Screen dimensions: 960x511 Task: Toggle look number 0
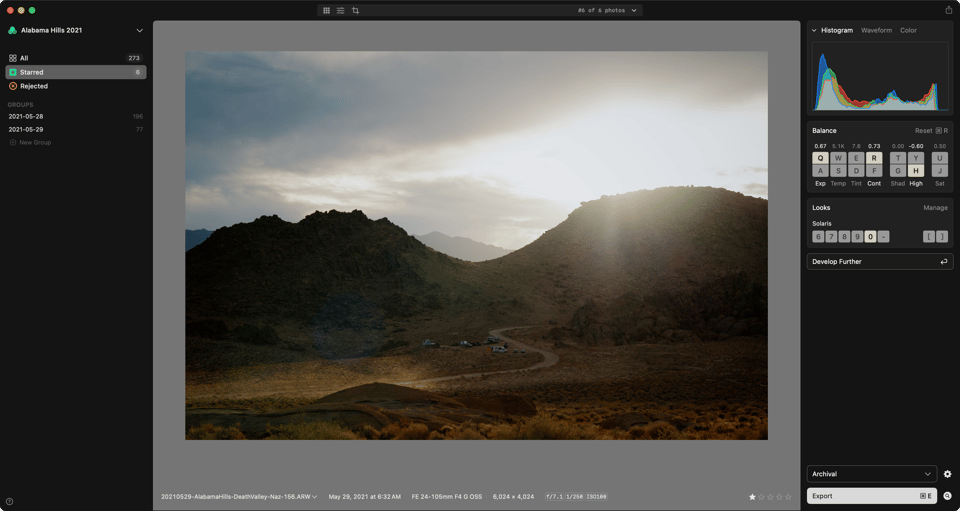point(870,237)
